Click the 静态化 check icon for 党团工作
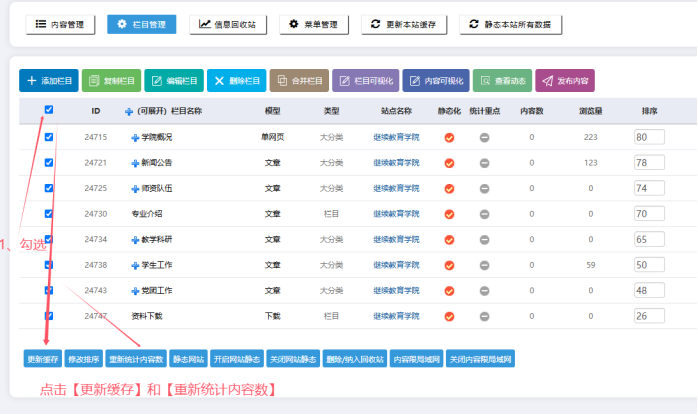The width and height of the screenshot is (698, 415). (449, 290)
